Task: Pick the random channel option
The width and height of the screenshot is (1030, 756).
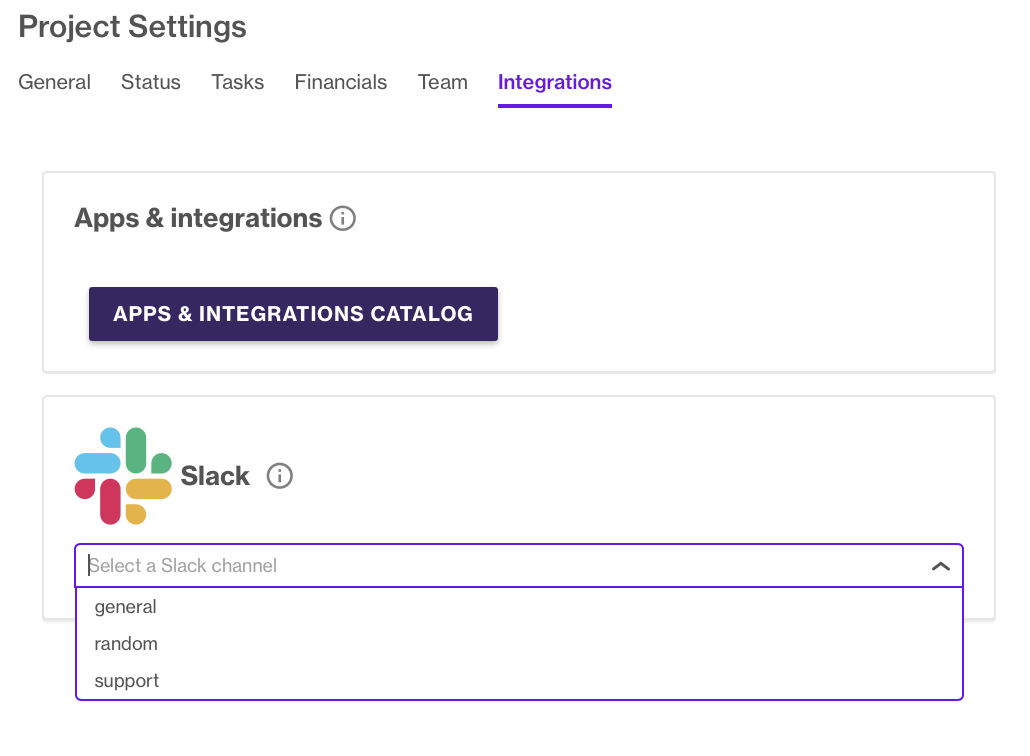Action: click(519, 644)
